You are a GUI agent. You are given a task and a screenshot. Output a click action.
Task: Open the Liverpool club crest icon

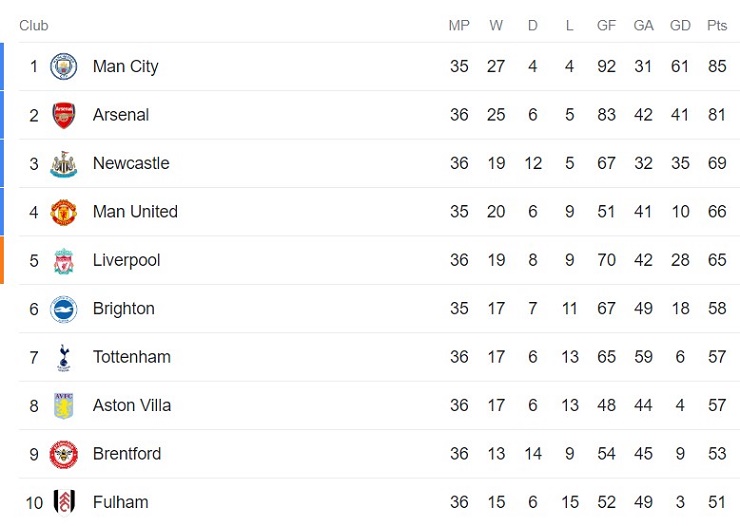tap(64, 261)
